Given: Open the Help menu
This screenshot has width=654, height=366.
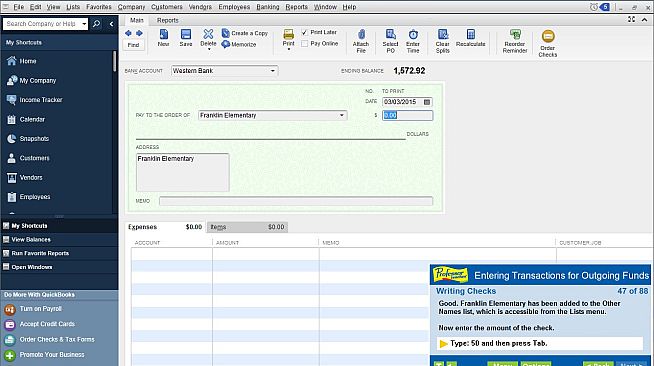Looking at the screenshot, I should coord(349,7).
